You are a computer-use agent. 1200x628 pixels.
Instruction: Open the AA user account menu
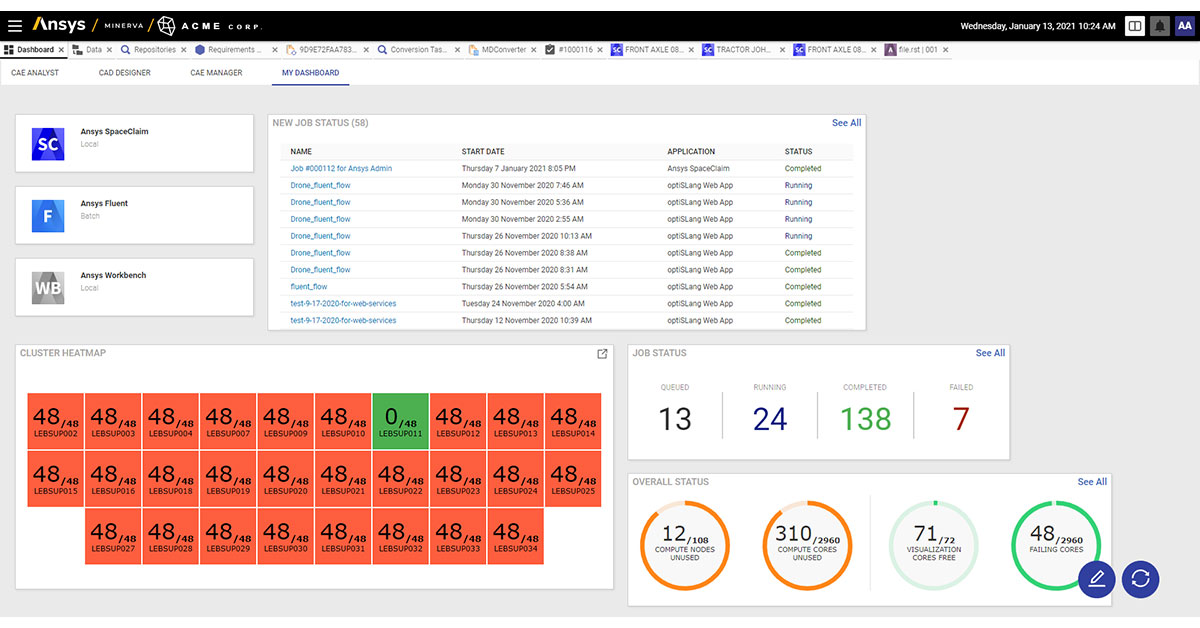tap(1185, 26)
